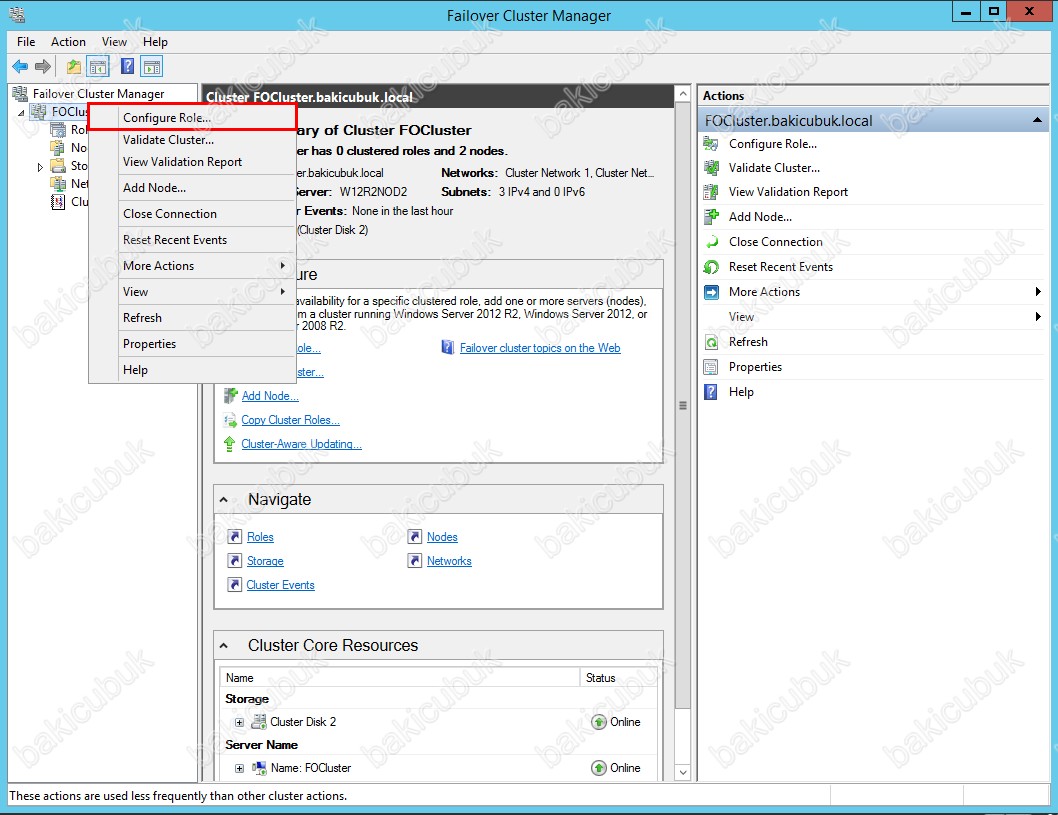Expand Cluster Disk 2 plus box
Image resolution: width=1058 pixels, height=815 pixels.
click(x=240, y=722)
